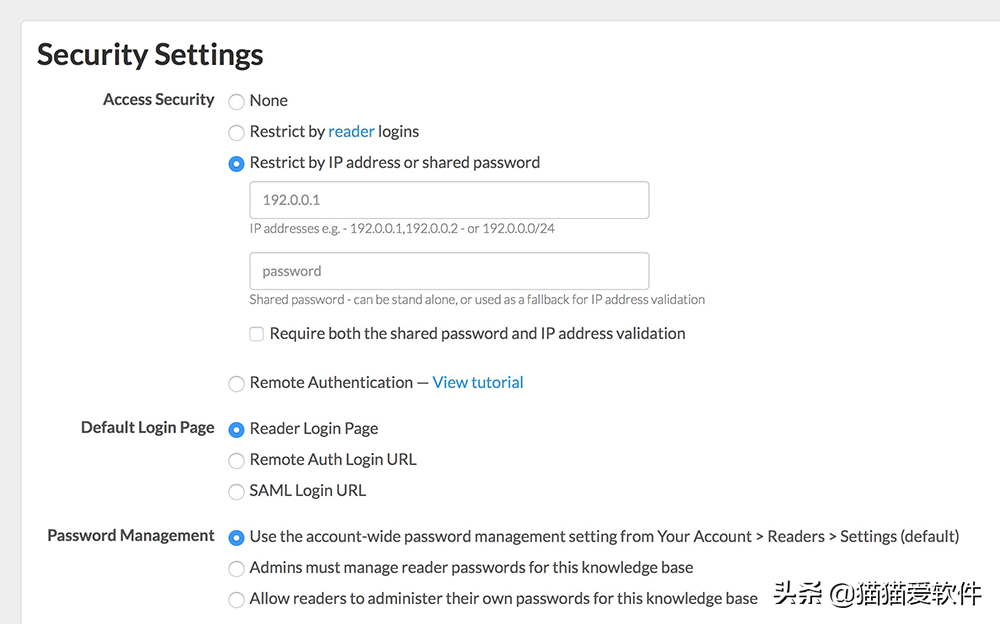This screenshot has height=624, width=1000.
Task: Allow readers to administer their own passwords
Action: (237, 600)
